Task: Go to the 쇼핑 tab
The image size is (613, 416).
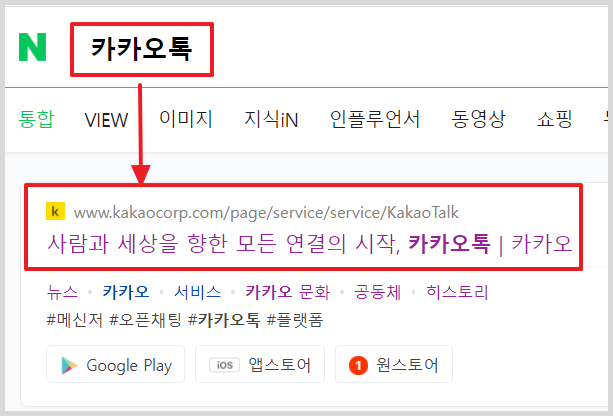Action: [x=554, y=119]
